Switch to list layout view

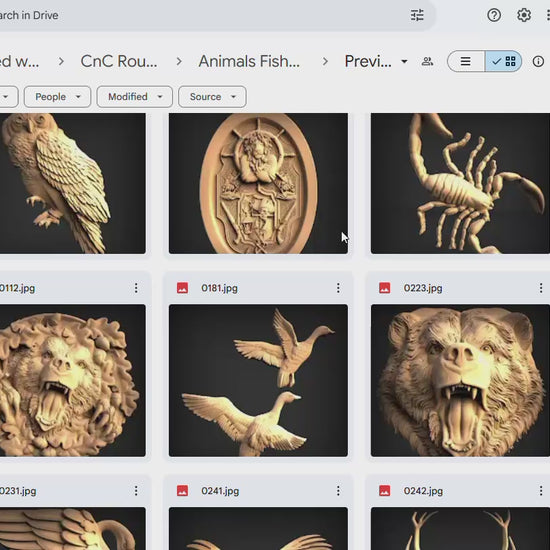(x=466, y=61)
